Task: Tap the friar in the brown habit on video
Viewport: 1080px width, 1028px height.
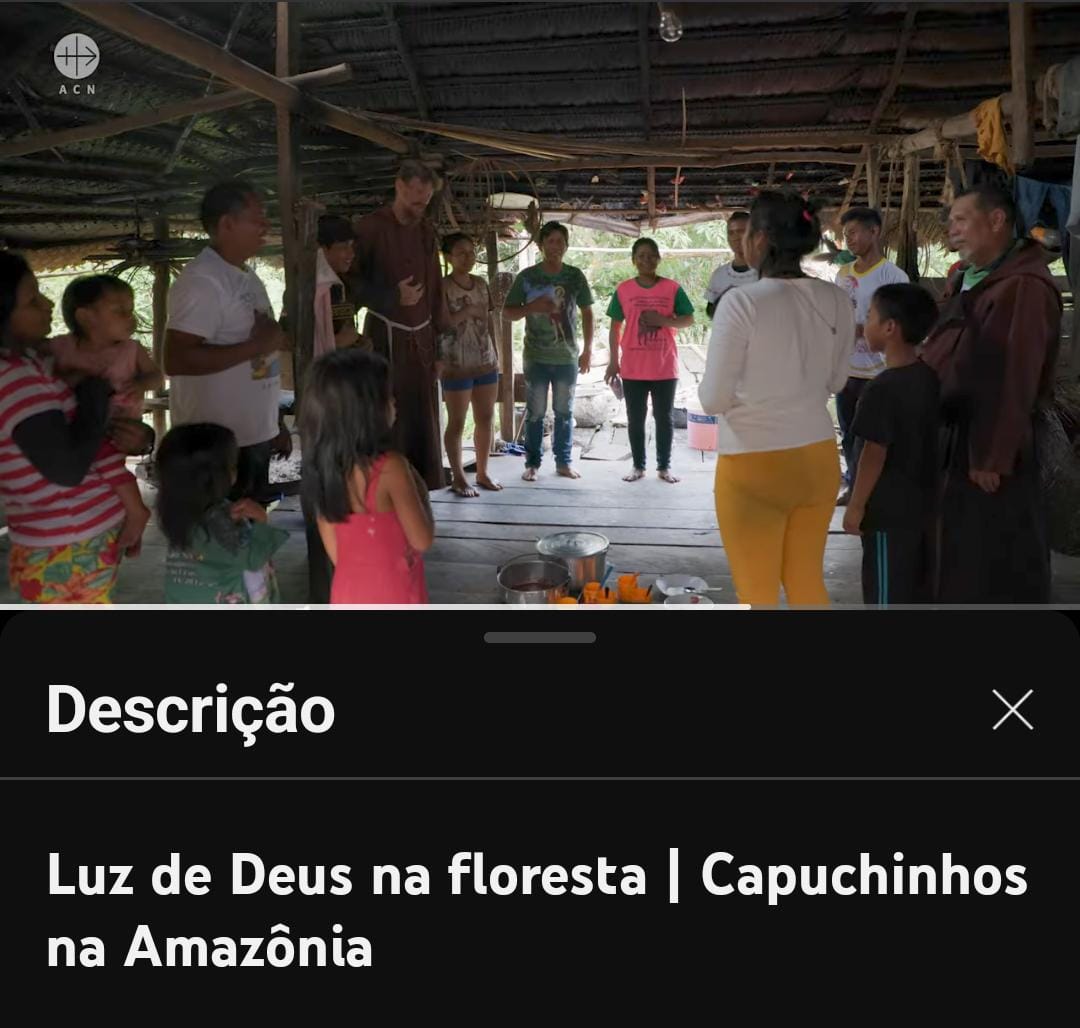Action: point(402,324)
